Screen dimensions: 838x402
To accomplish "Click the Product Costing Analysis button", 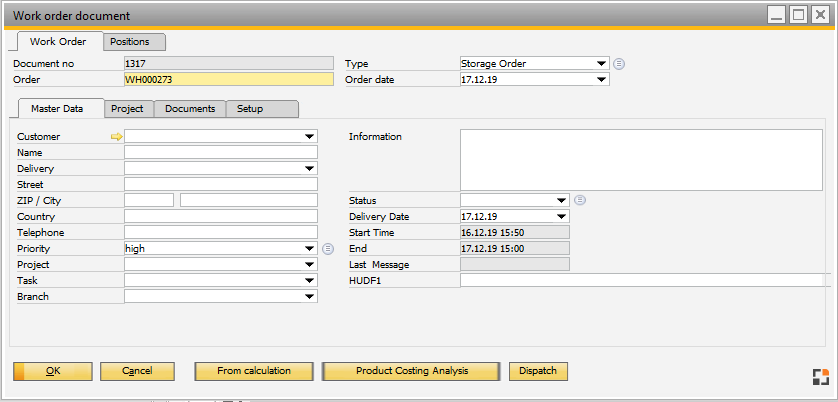I will (x=411, y=371).
